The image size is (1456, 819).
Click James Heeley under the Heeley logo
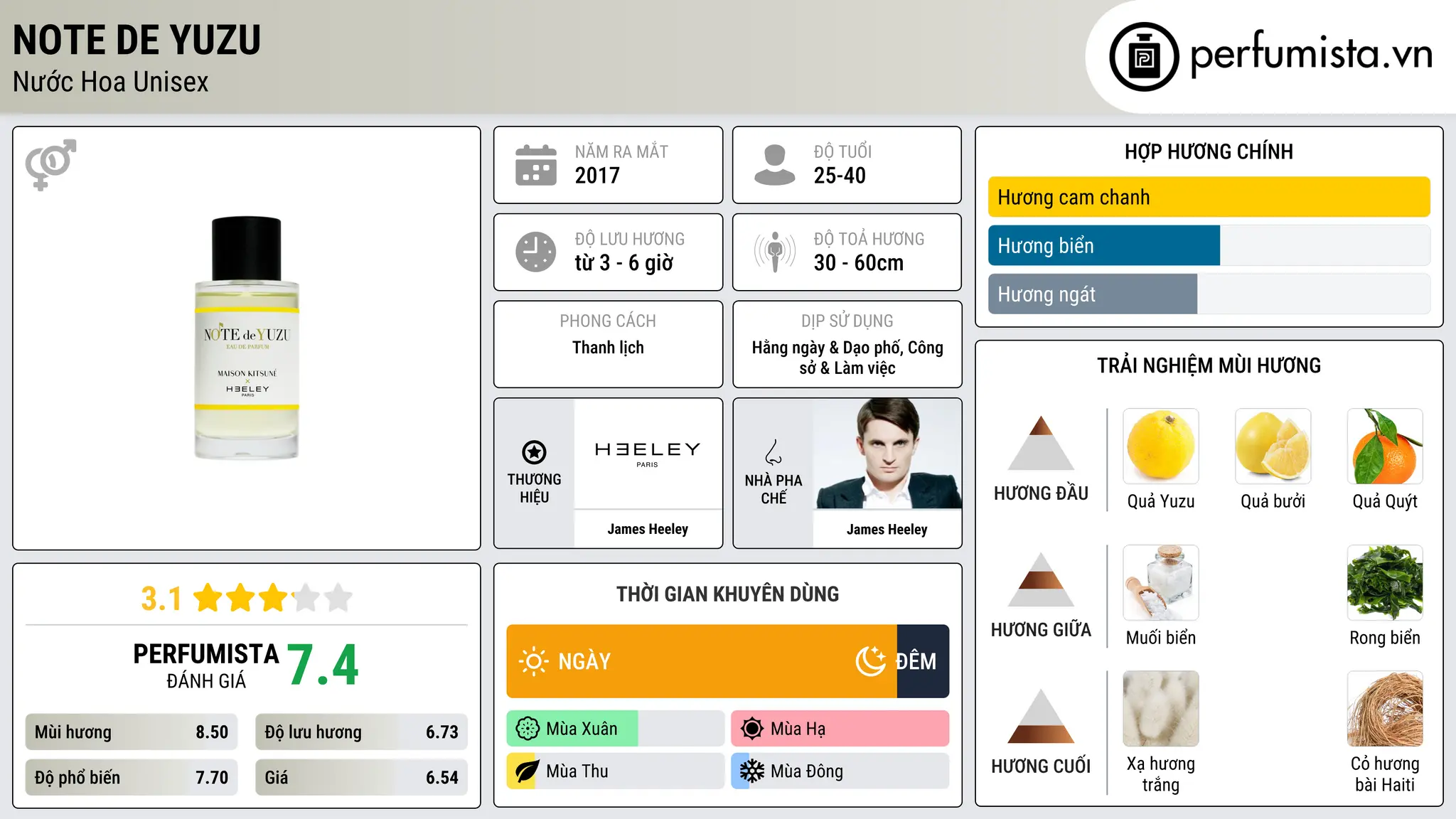tap(648, 529)
